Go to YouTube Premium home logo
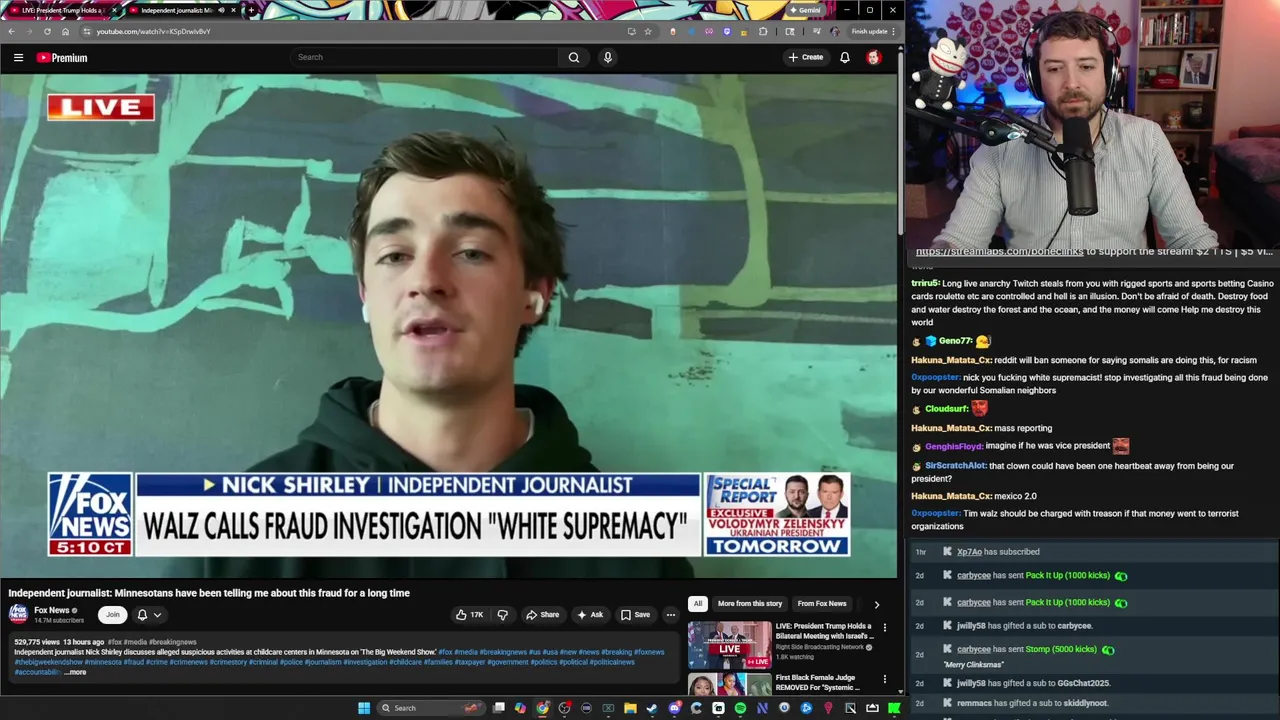1280x720 pixels. [x=62, y=57]
